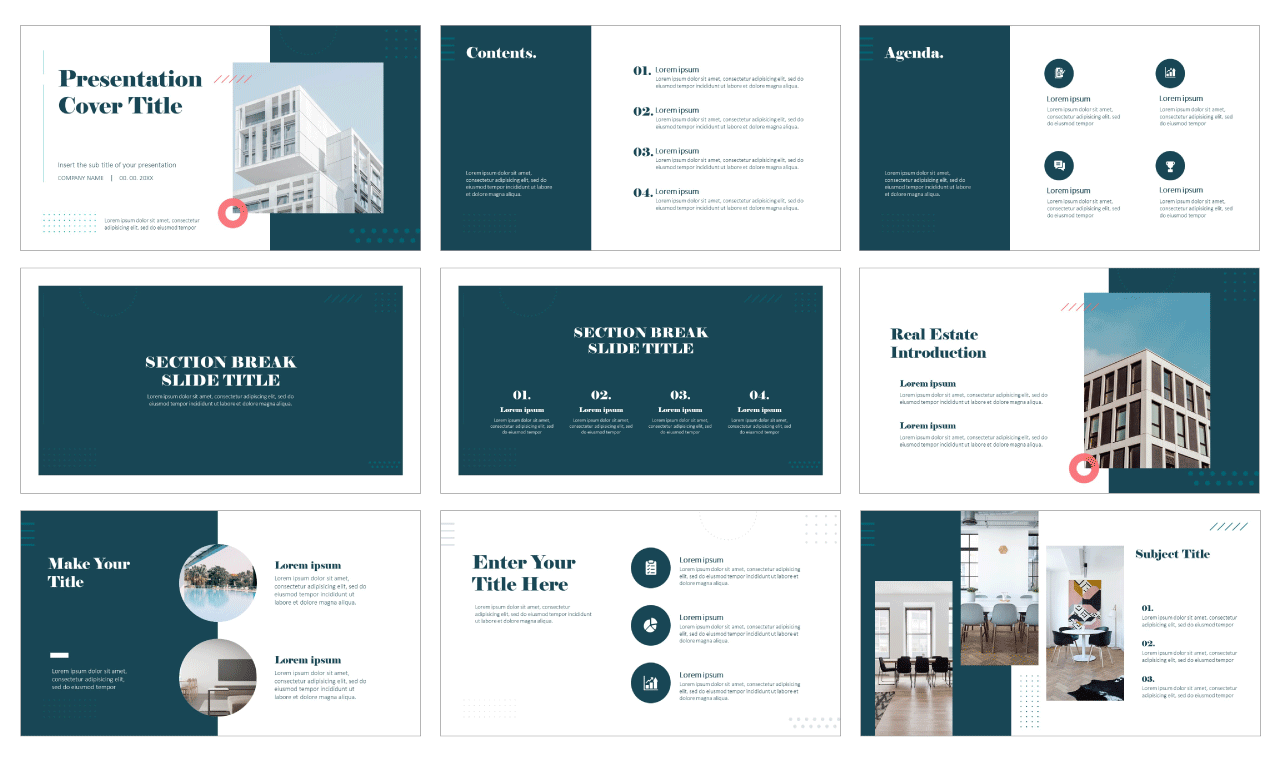Viewport: 1280px width, 760px height.
Task: Select 'Insert the sub title of your presentation' text
Action: coord(117,165)
